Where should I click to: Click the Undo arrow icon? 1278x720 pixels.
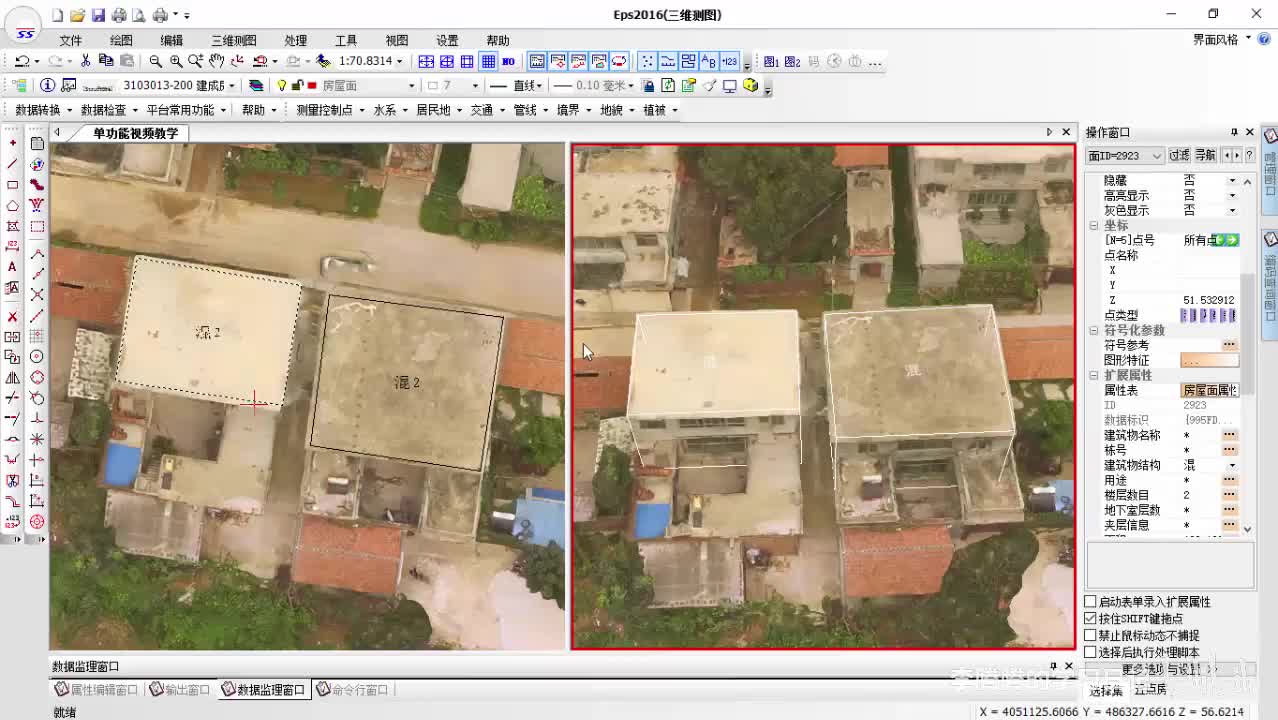point(21,61)
